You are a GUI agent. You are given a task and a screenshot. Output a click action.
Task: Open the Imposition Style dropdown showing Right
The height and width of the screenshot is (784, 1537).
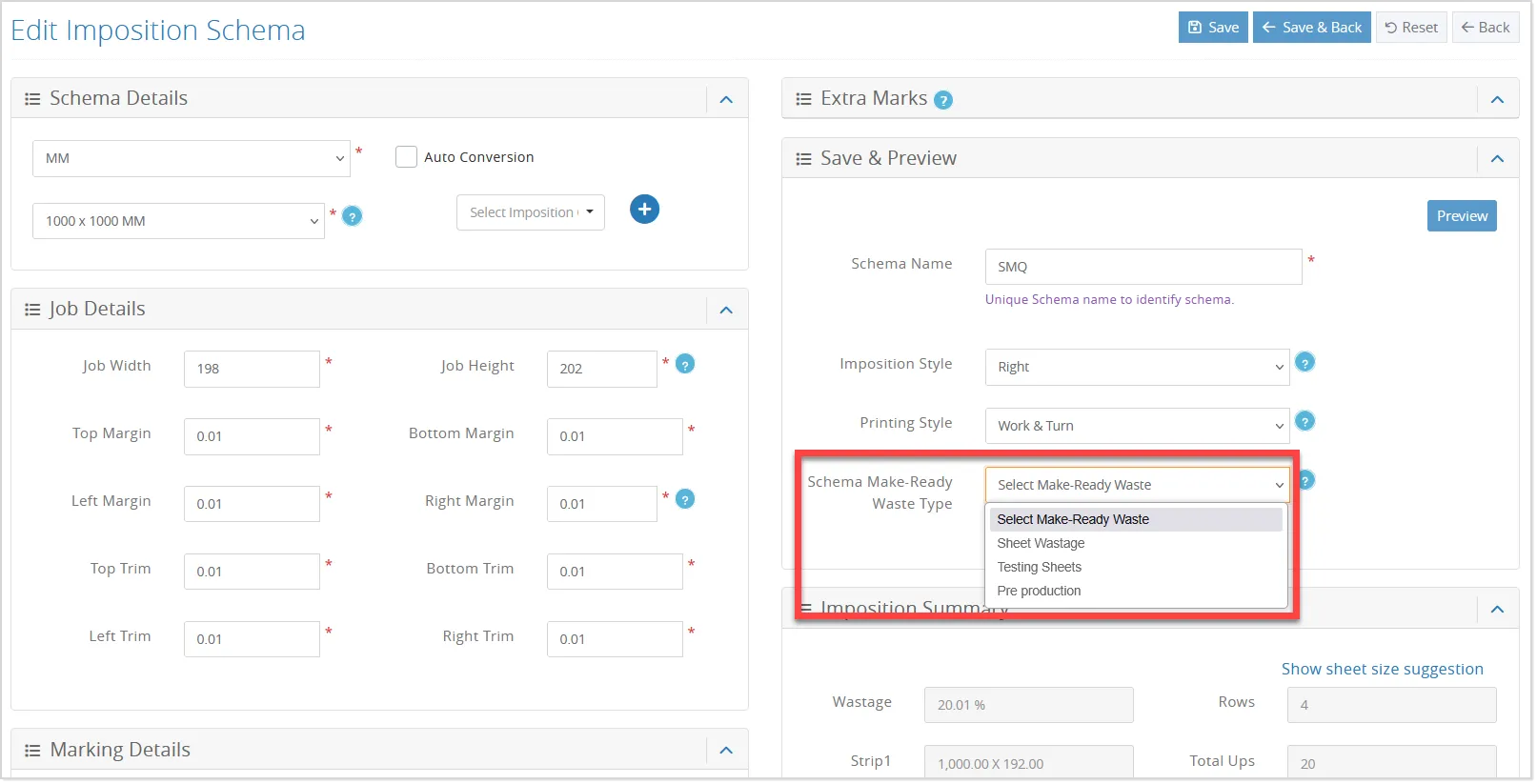(x=1137, y=367)
